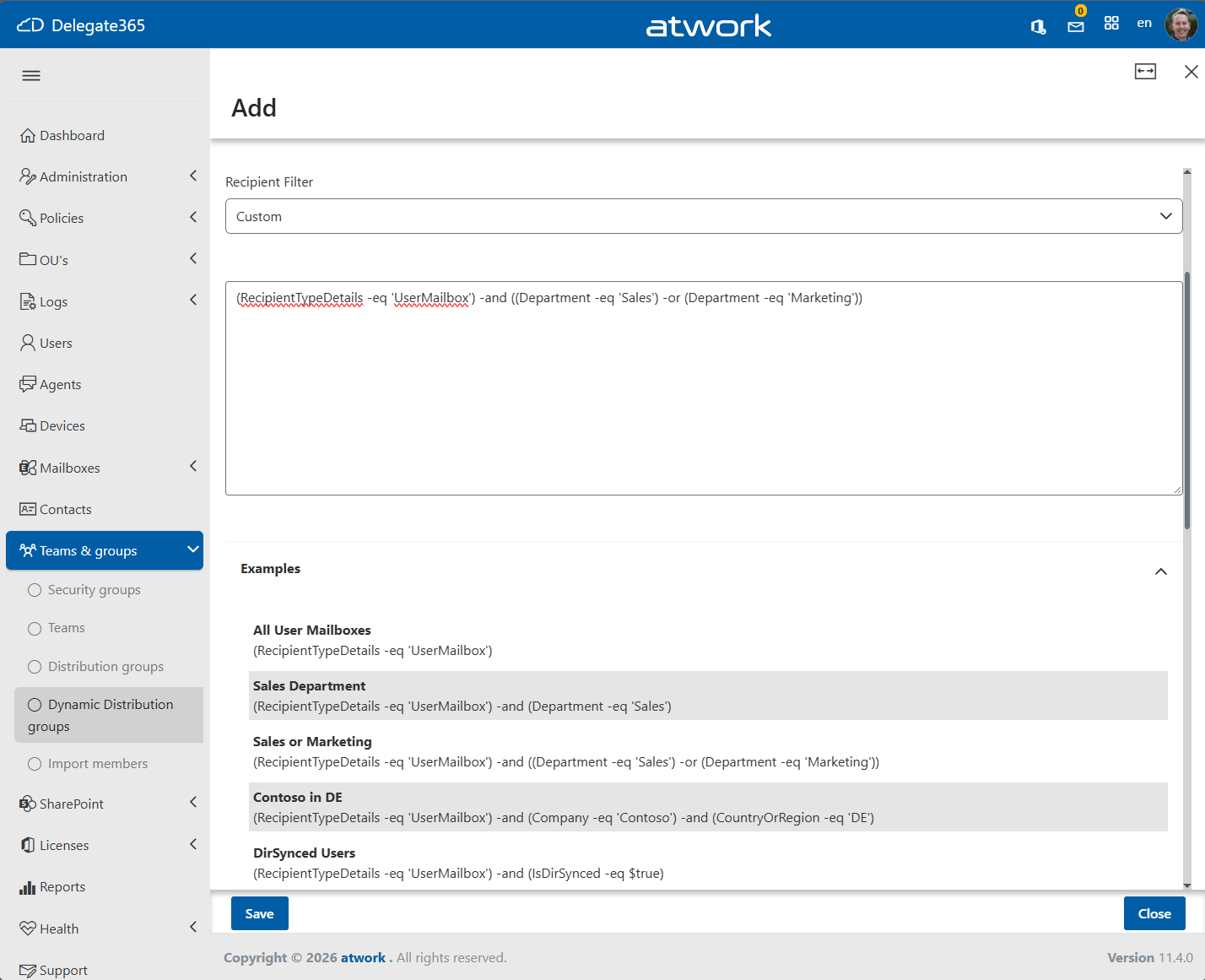Image resolution: width=1205 pixels, height=980 pixels.
Task: Collapse the Examples section chevron
Action: click(1161, 571)
